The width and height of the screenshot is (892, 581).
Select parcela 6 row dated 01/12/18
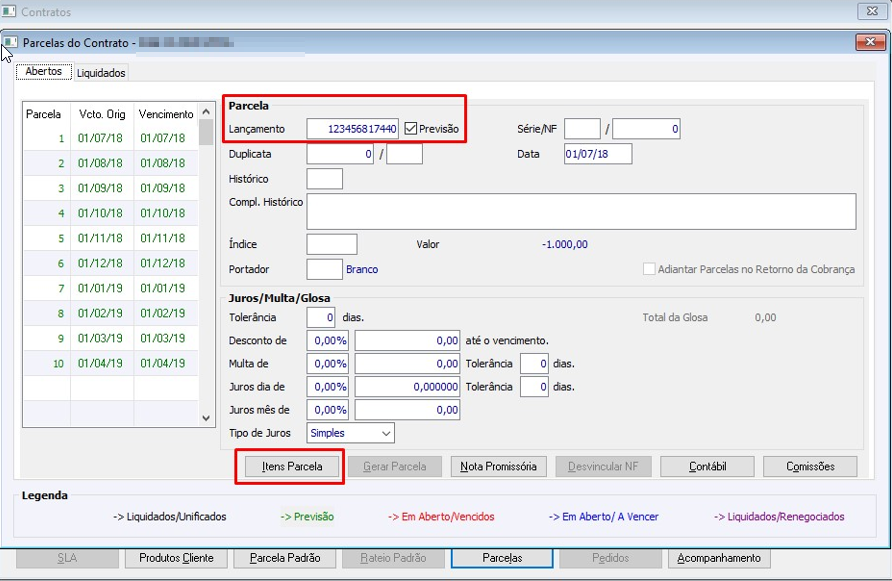(110, 263)
